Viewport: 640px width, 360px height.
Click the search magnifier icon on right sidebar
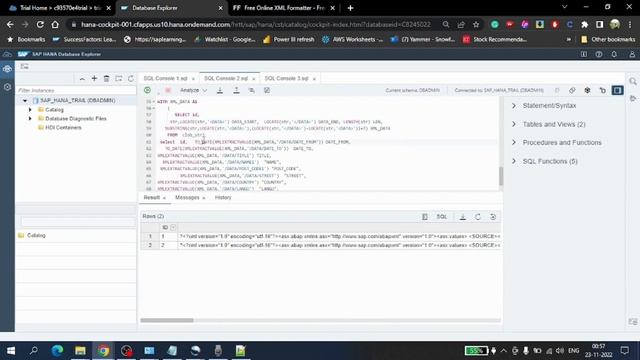[x=633, y=82]
